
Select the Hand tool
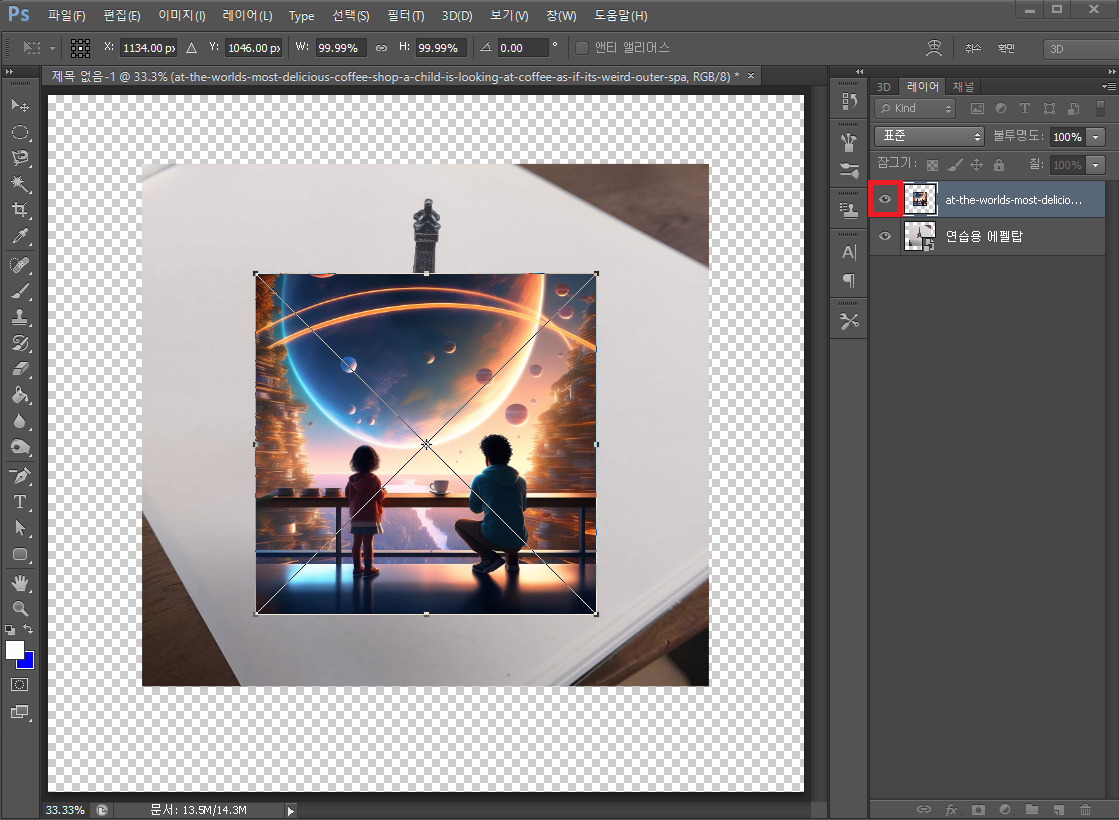20,583
